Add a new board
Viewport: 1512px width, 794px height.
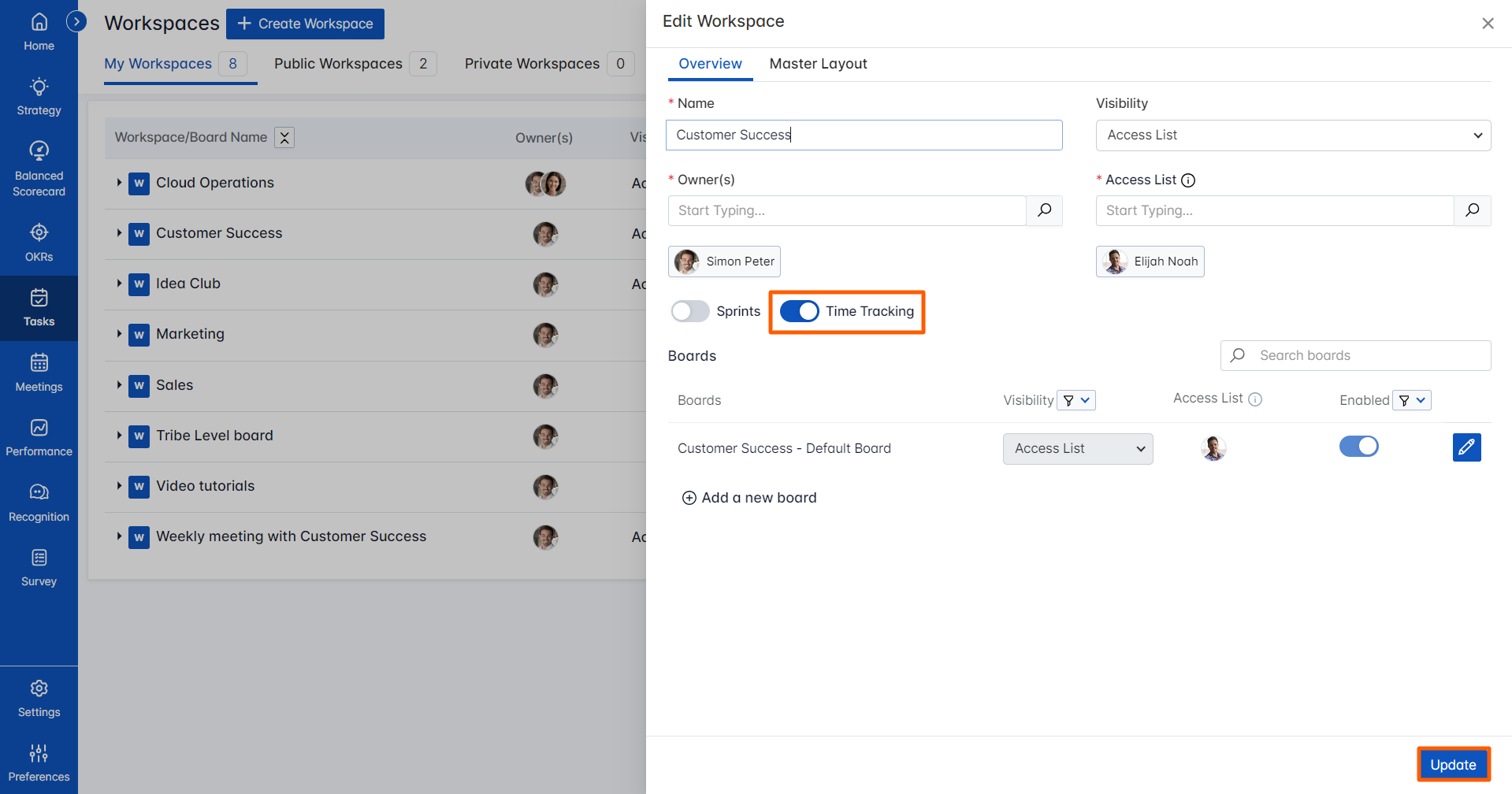click(x=749, y=497)
